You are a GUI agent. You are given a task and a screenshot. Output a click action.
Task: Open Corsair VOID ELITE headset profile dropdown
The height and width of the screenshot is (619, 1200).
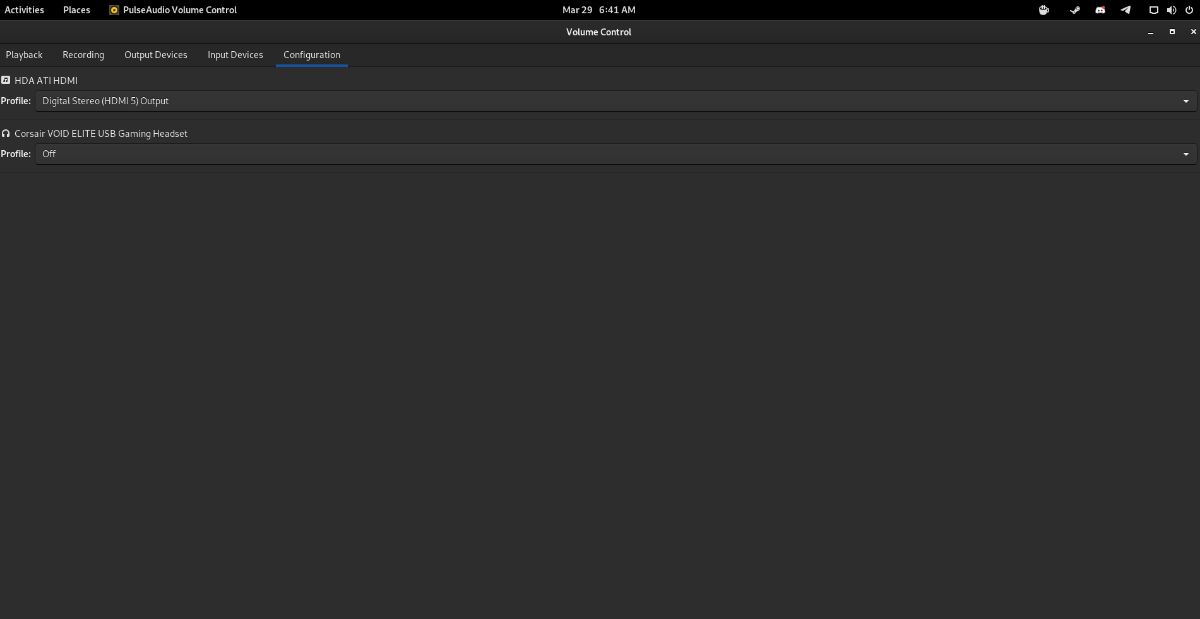pos(616,154)
